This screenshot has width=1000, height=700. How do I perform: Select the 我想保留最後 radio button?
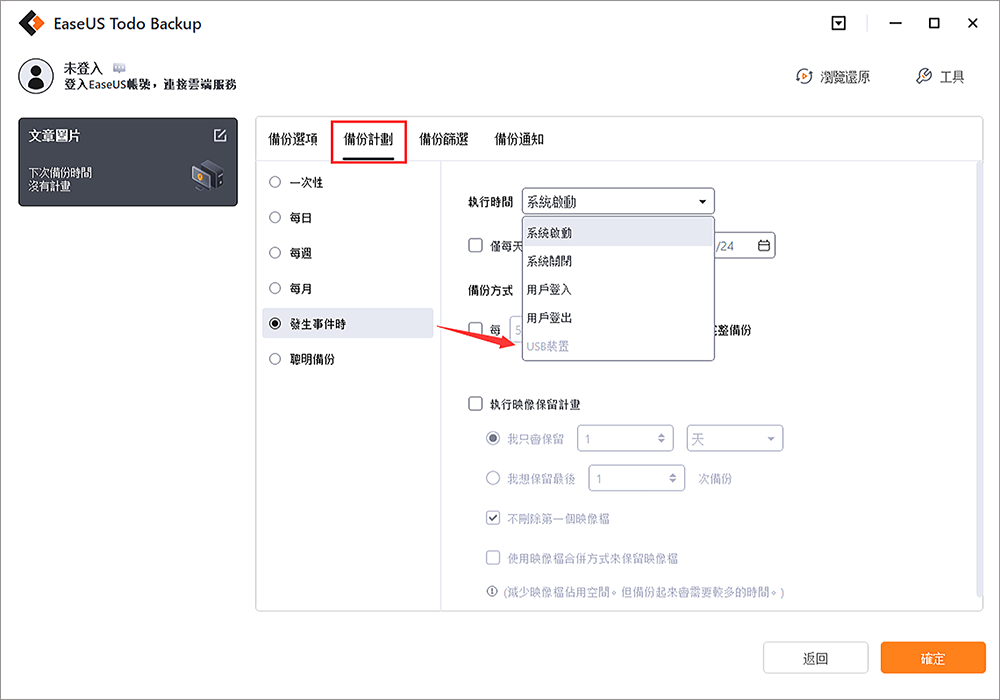(492, 478)
